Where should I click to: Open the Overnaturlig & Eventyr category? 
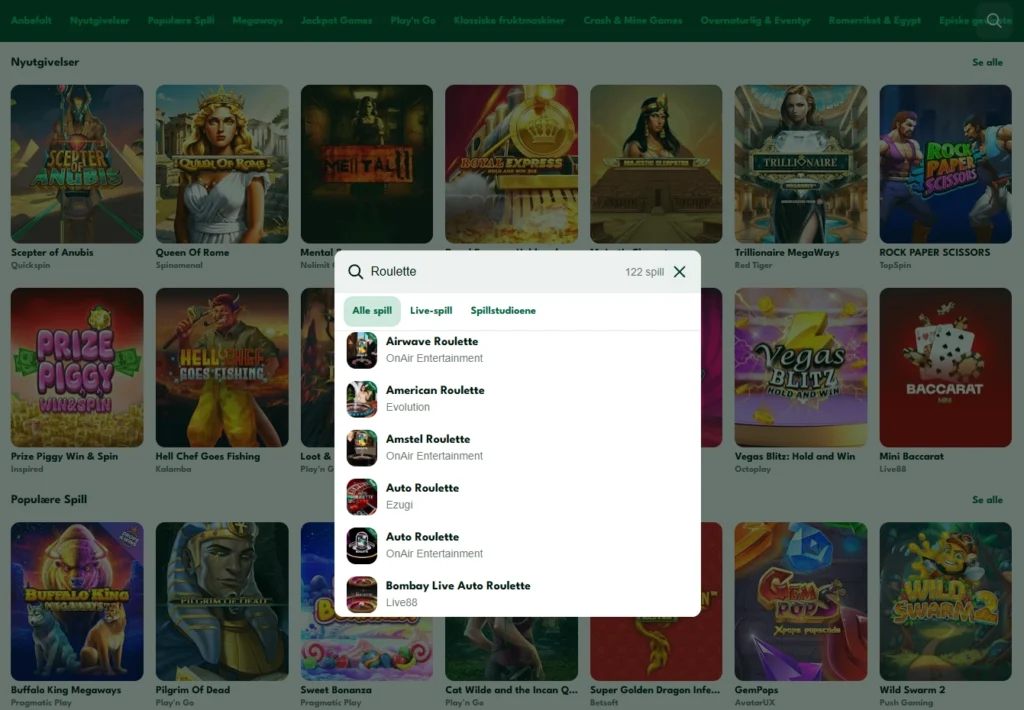(756, 20)
